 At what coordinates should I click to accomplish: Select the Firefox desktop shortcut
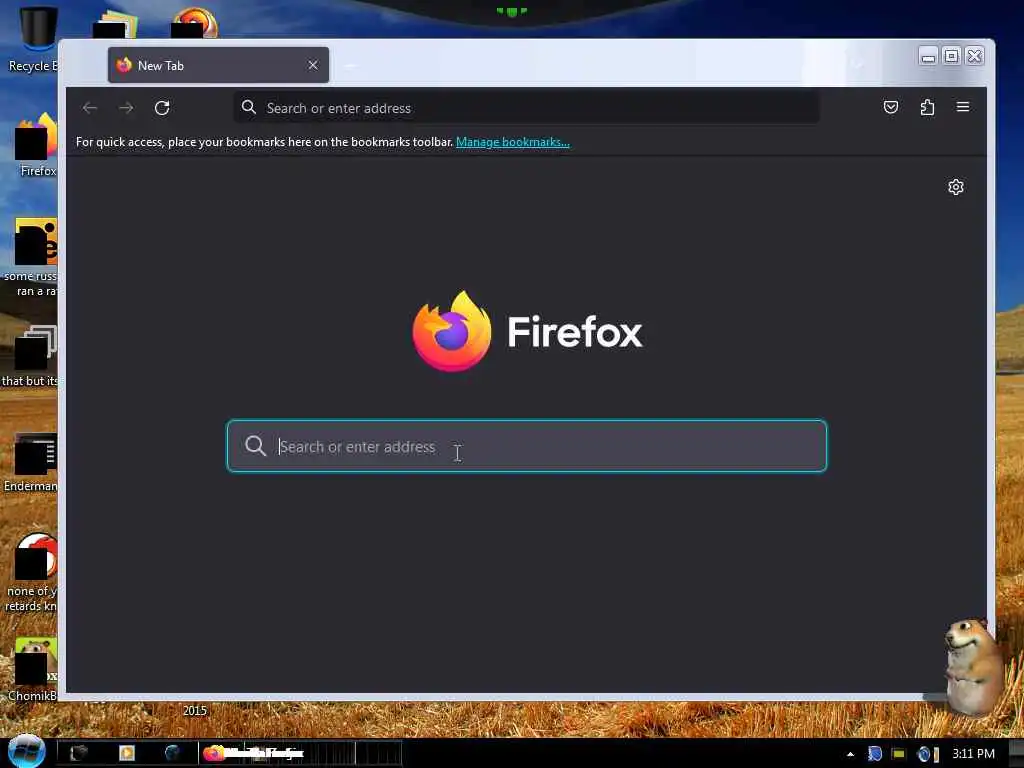click(x=36, y=145)
